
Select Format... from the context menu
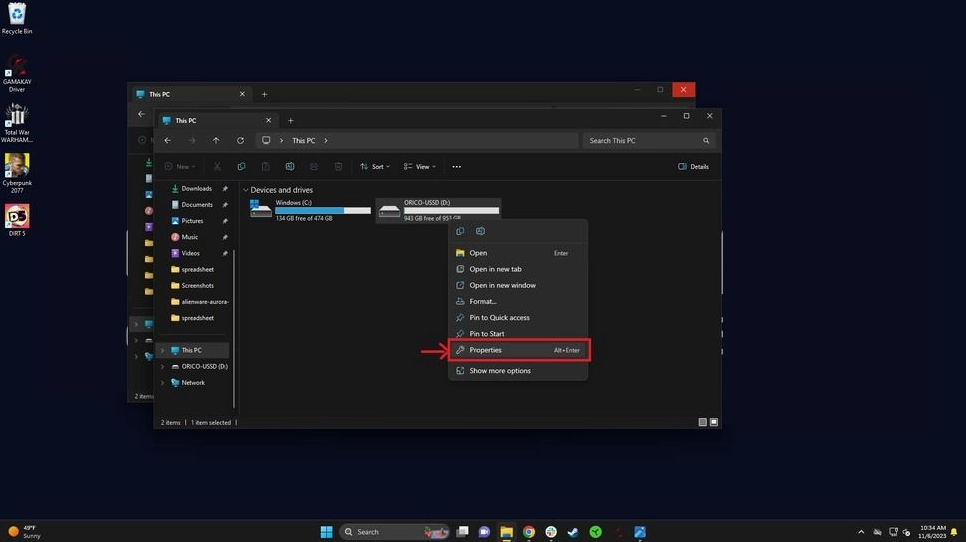coord(483,301)
